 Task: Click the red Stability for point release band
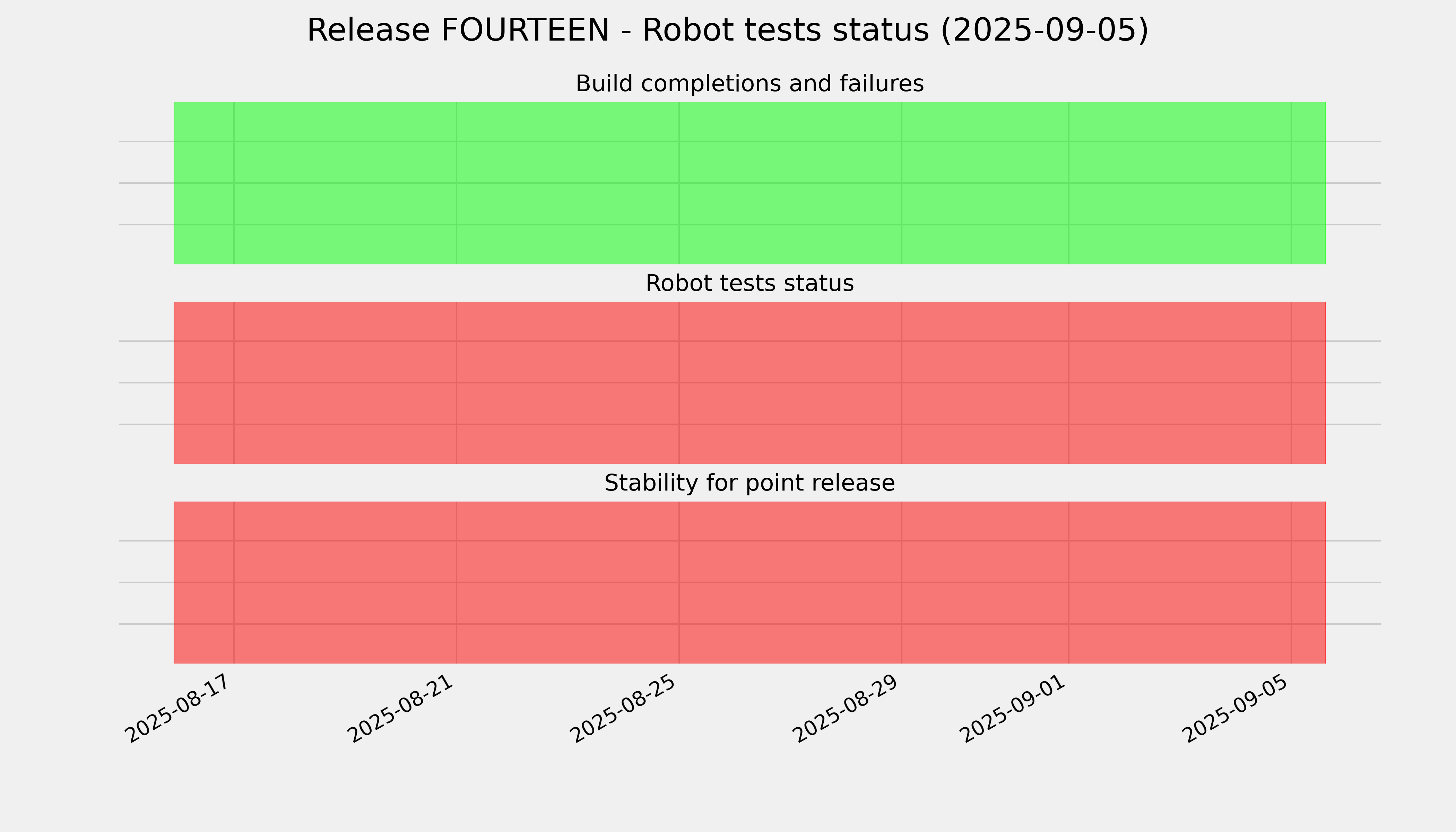coord(749,582)
